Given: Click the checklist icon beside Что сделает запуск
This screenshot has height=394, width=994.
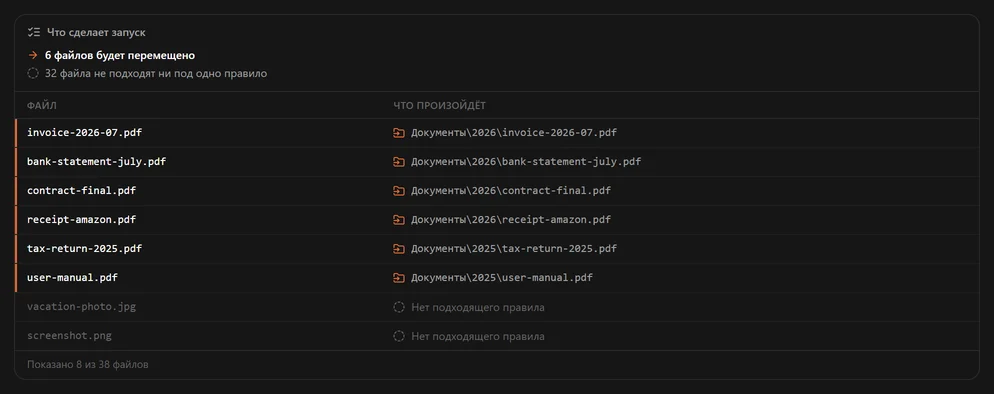Looking at the screenshot, I should coord(34,32).
